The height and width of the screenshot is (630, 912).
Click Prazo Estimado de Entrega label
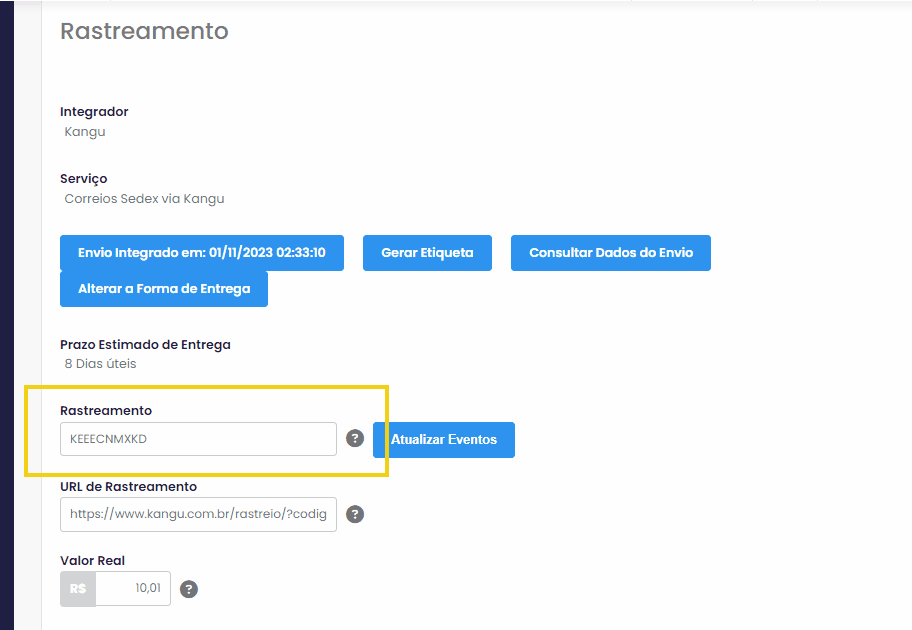click(x=145, y=345)
